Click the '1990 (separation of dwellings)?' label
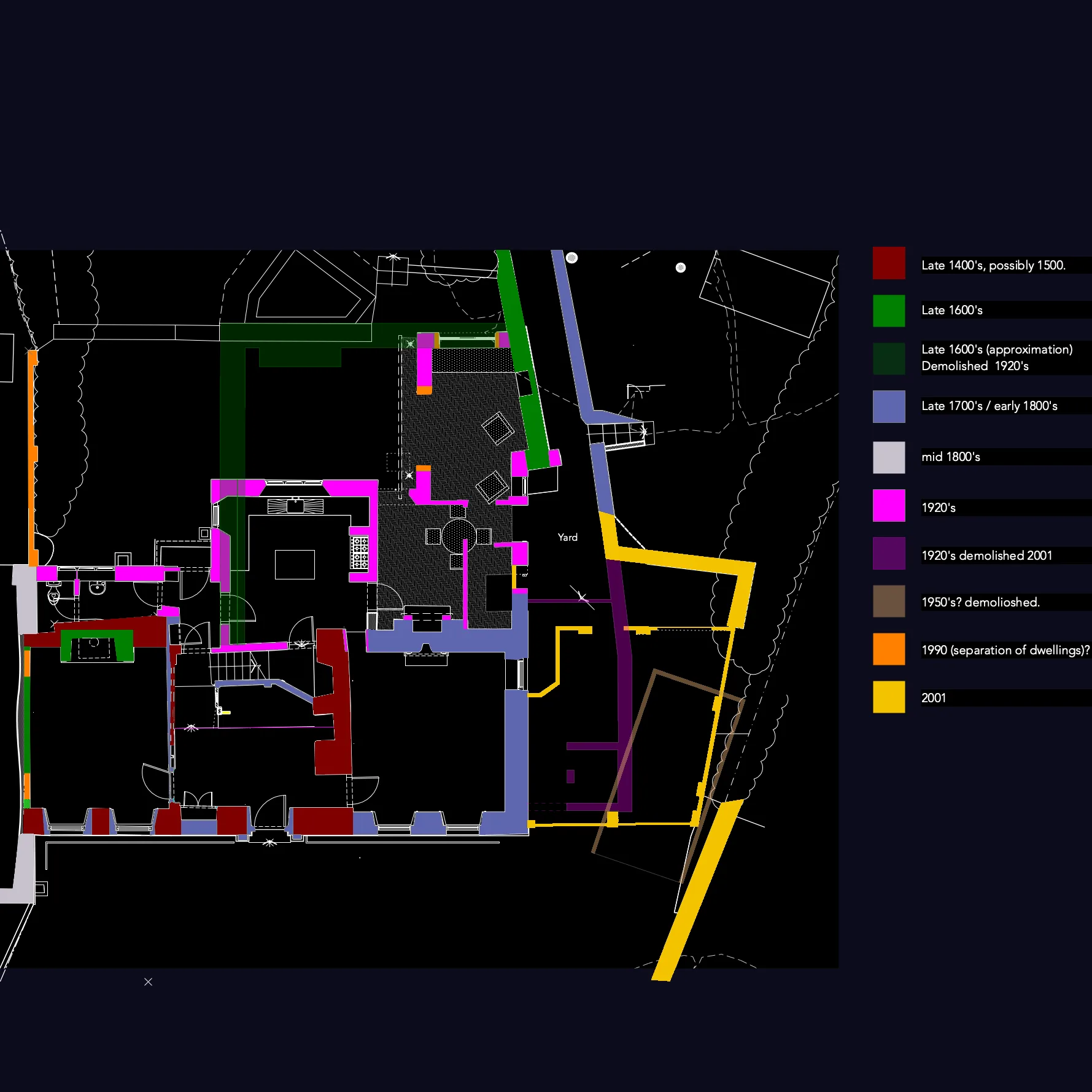Viewport: 1092px width, 1092px height. (x=1005, y=650)
